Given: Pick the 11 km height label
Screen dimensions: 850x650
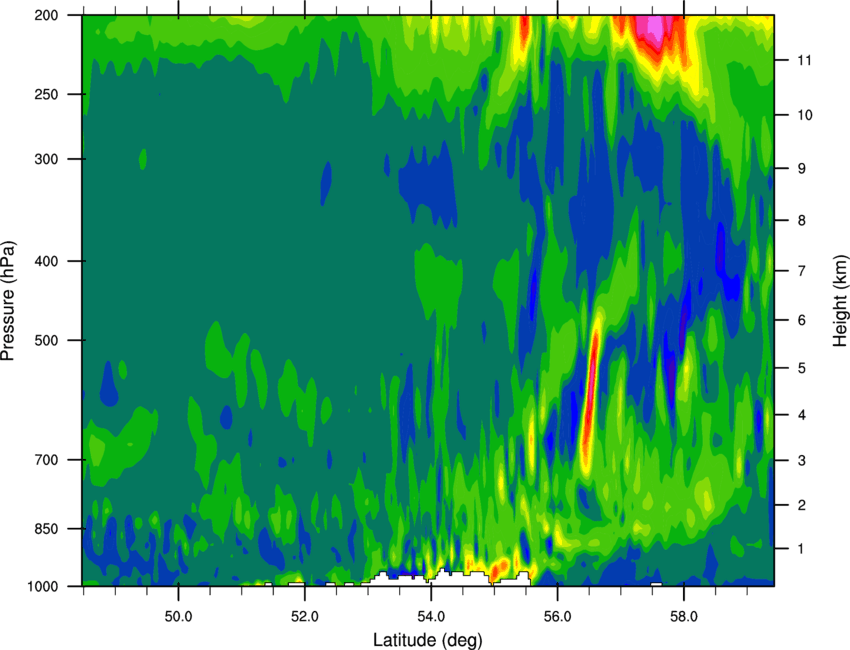Looking at the screenshot, I should pyautogui.click(x=804, y=60).
